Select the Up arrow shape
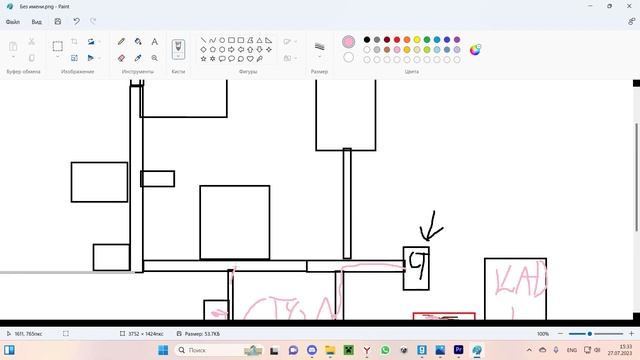640x360 pixels. pos(250,49)
